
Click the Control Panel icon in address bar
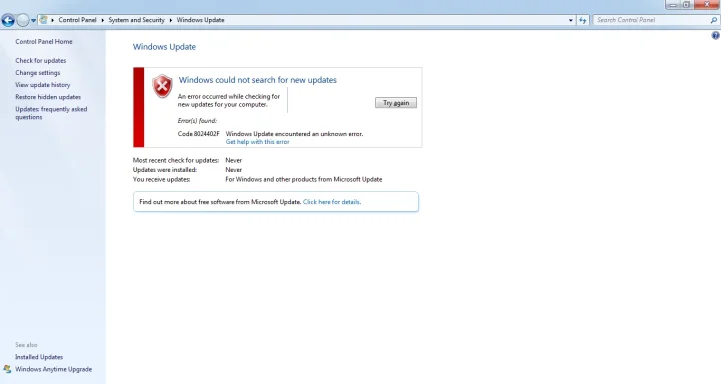pyautogui.click(x=44, y=20)
